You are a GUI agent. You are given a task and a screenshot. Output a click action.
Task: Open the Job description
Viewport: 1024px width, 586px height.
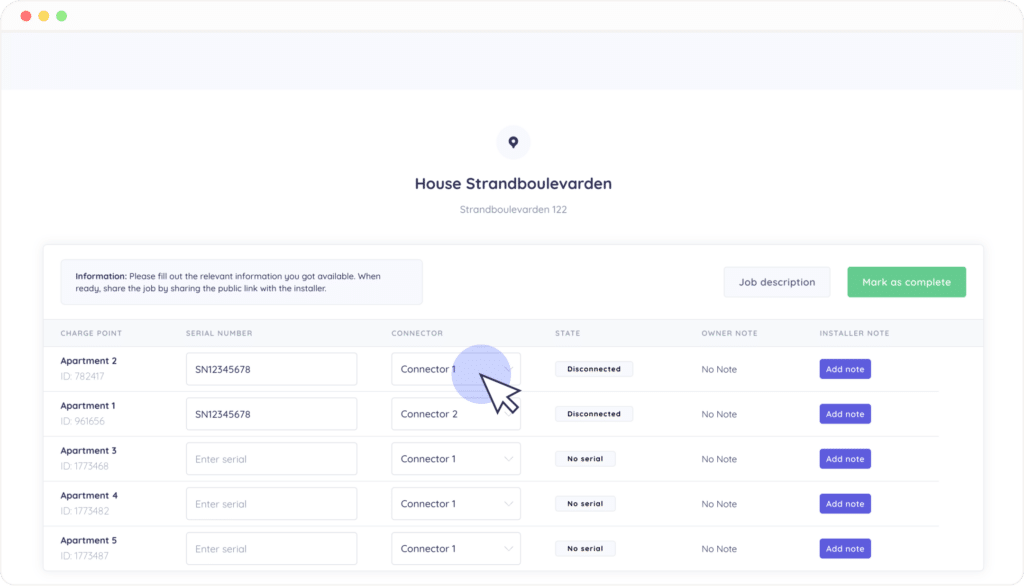point(776,282)
